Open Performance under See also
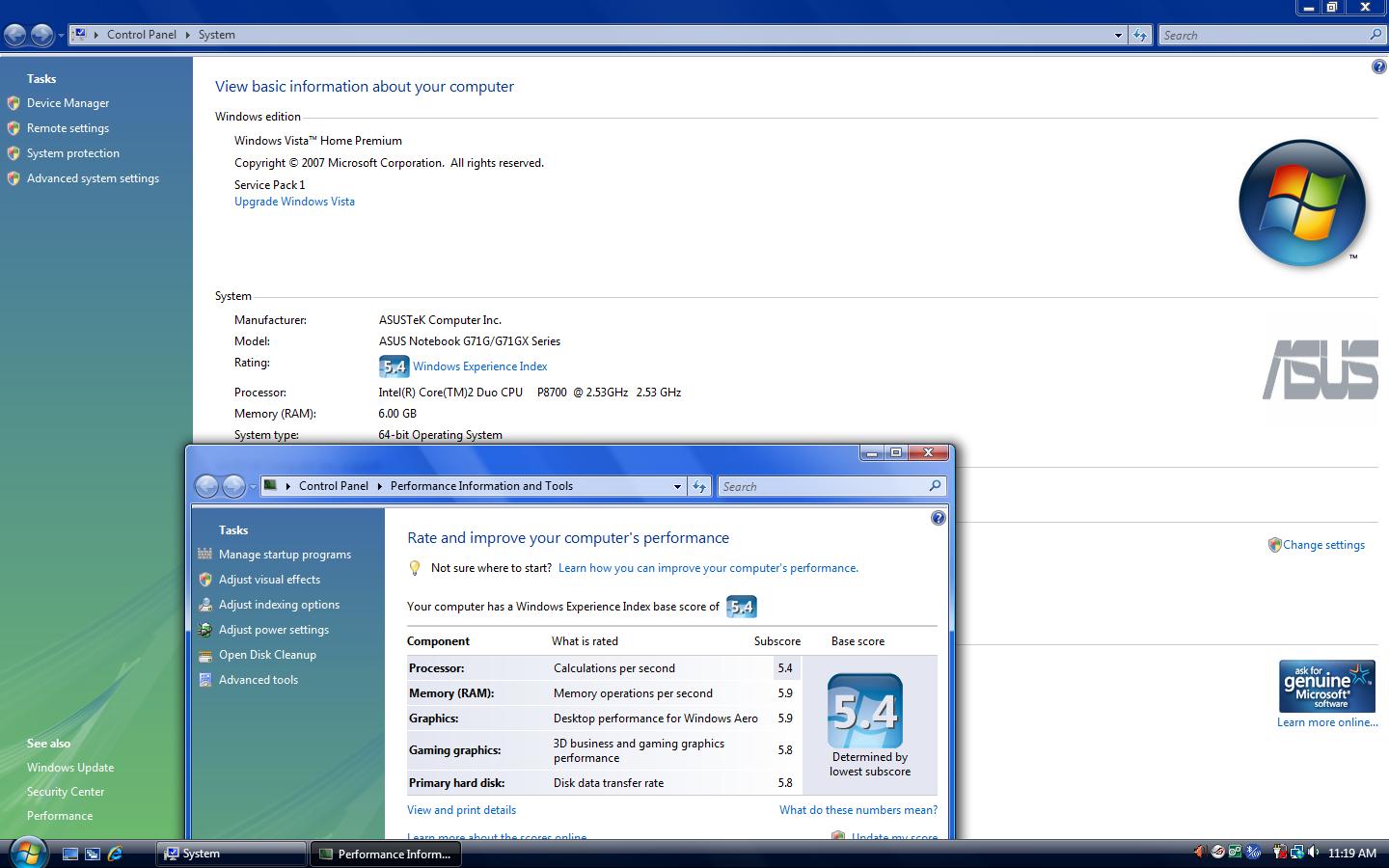Image resolution: width=1389 pixels, height=868 pixels. [x=60, y=816]
